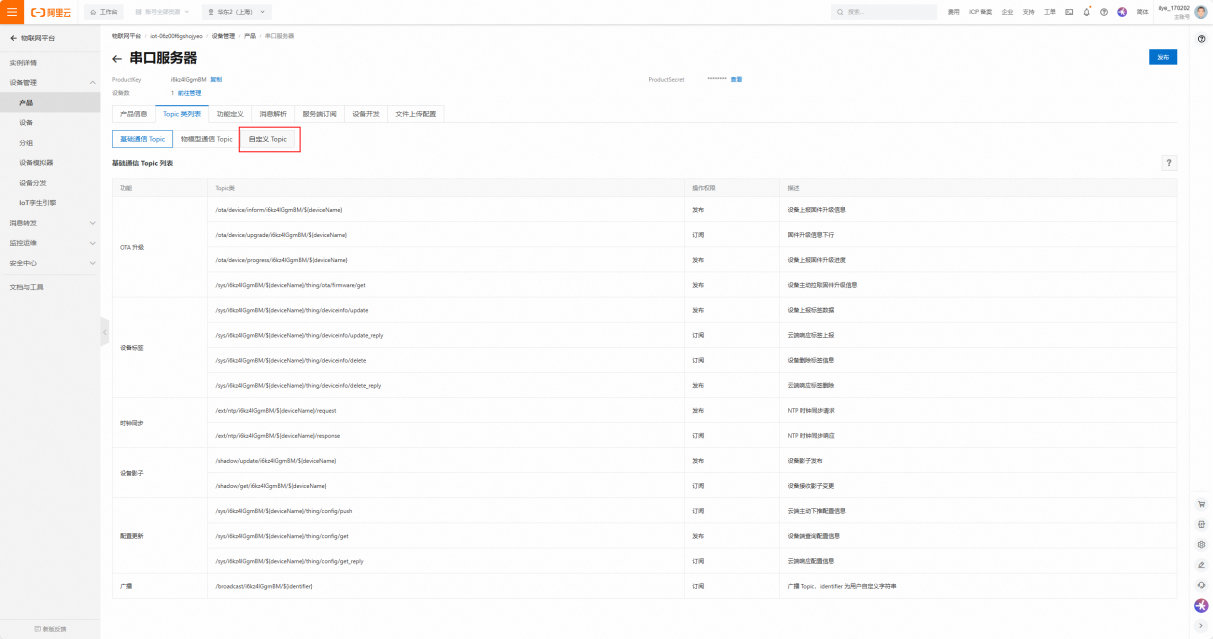Expand the 监控运维 sidebar section
The width and height of the screenshot is (1213, 639).
[93, 243]
